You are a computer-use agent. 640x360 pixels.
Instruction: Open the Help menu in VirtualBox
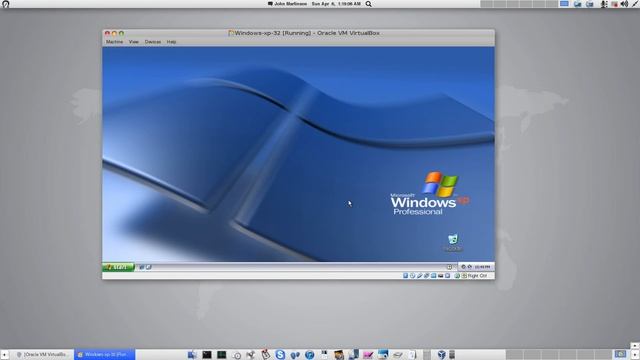171,42
